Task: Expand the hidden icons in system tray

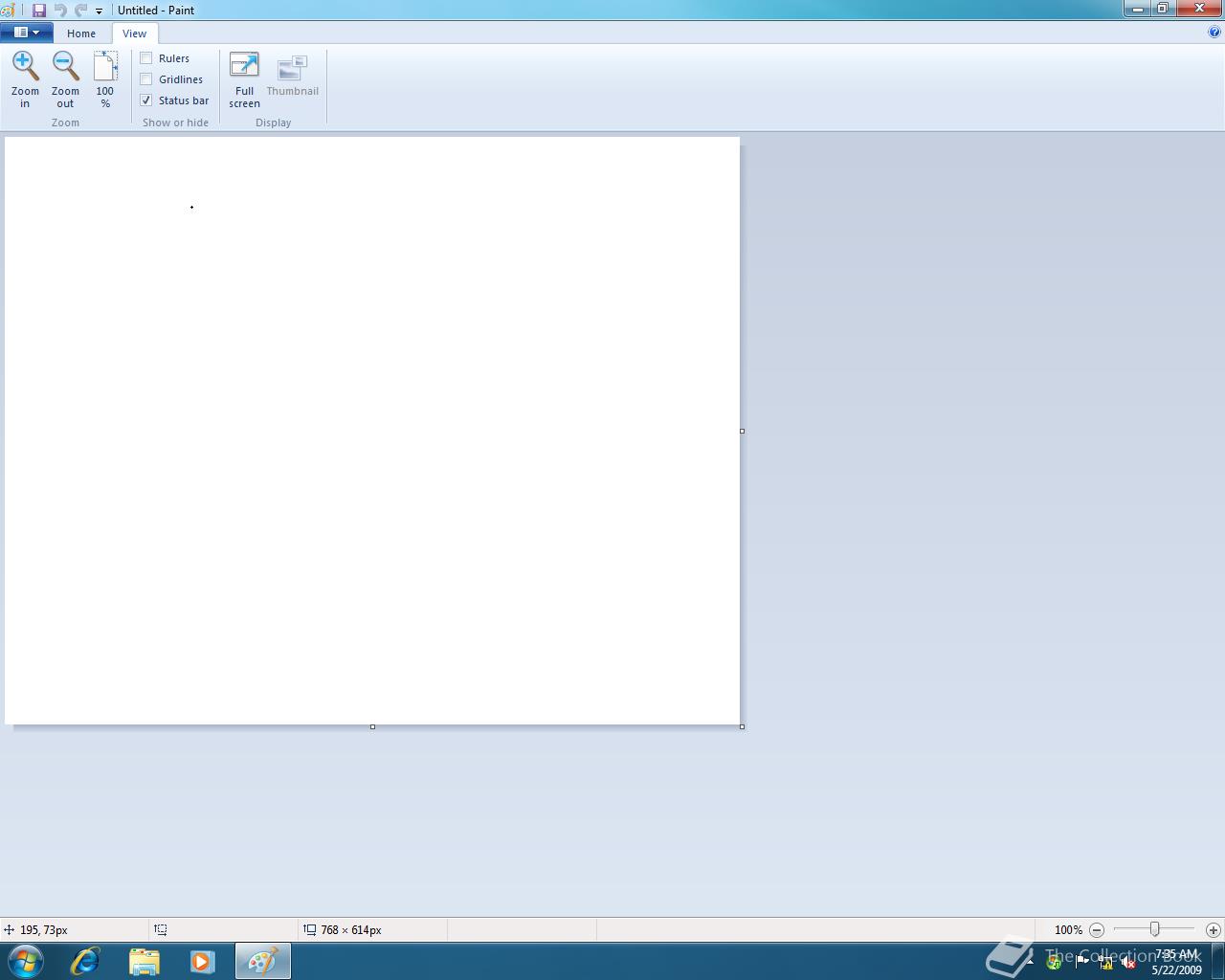Action: tap(1029, 961)
